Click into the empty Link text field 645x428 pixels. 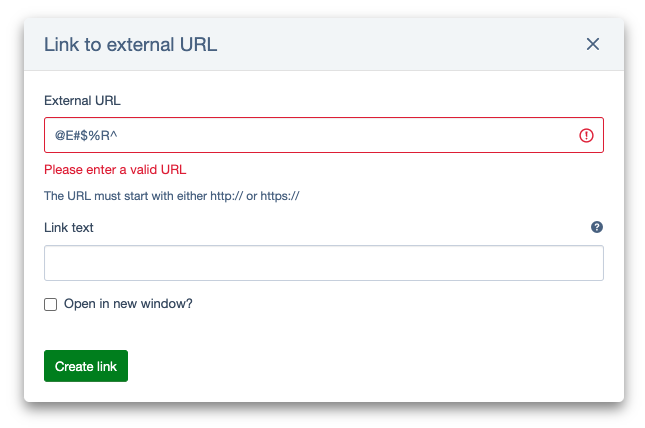click(323, 263)
